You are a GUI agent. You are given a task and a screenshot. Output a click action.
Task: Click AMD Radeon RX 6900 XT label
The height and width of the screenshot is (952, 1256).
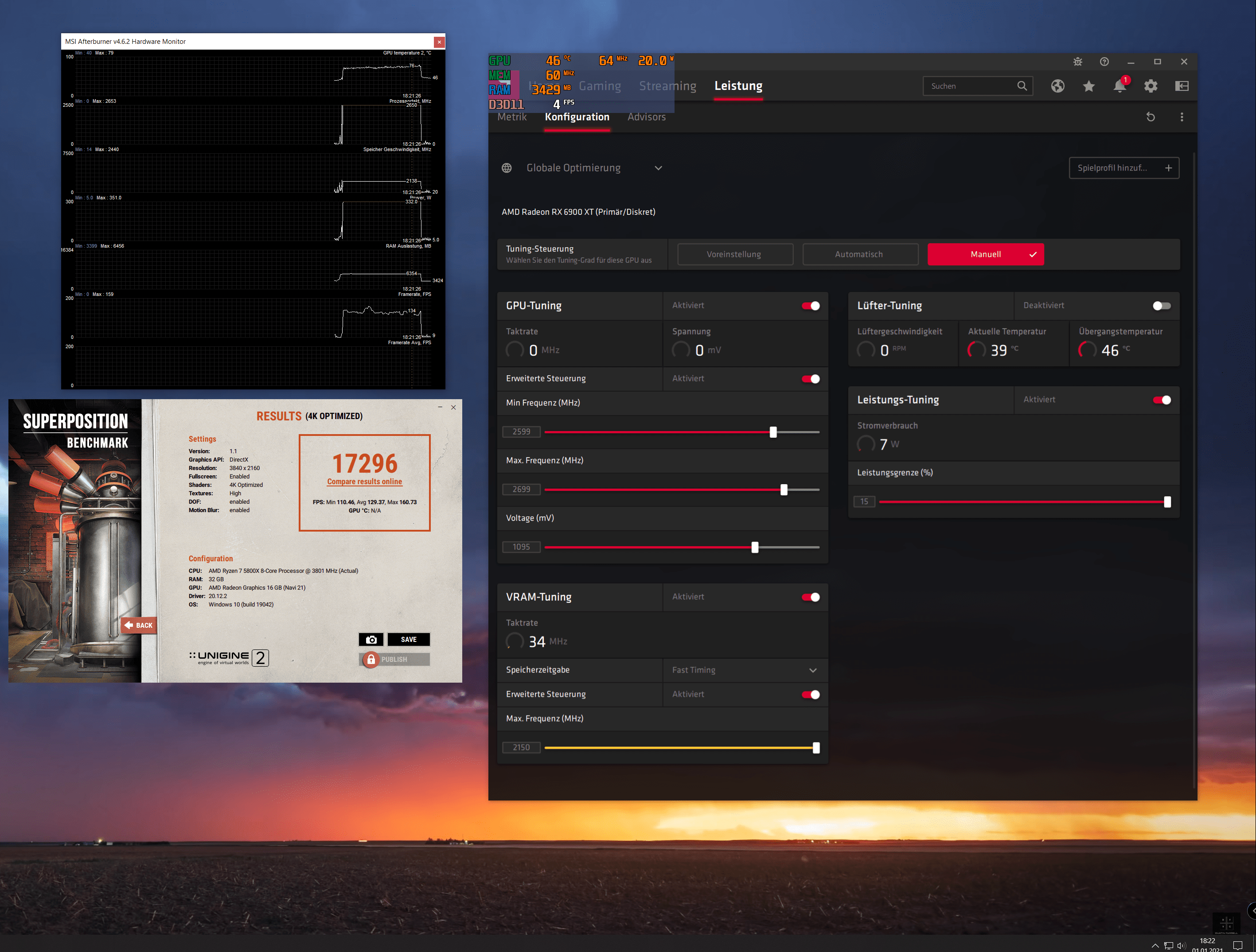point(578,212)
